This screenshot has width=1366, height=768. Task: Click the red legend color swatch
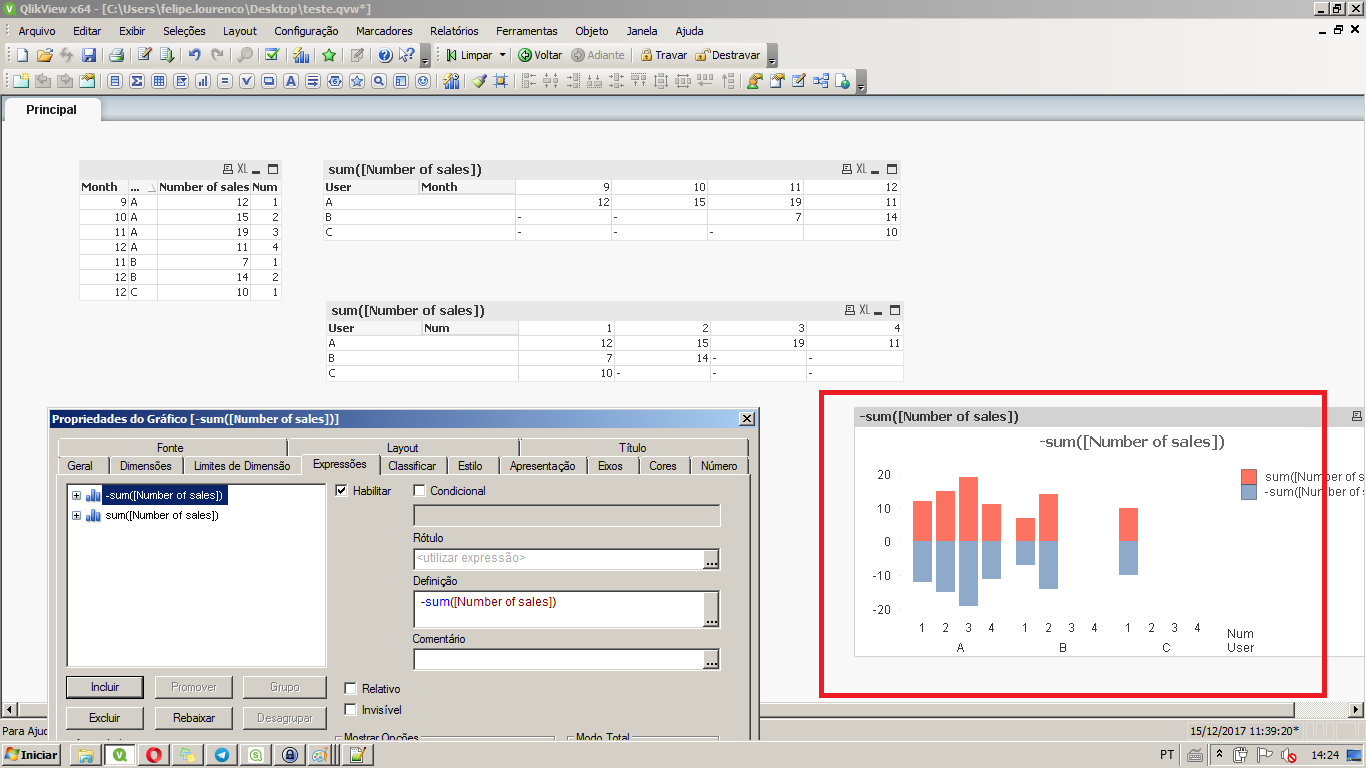tap(1249, 477)
